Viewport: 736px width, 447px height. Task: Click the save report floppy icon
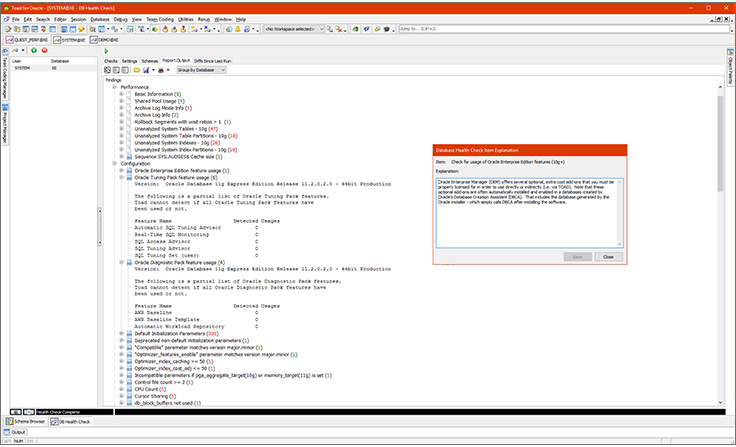coord(146,70)
